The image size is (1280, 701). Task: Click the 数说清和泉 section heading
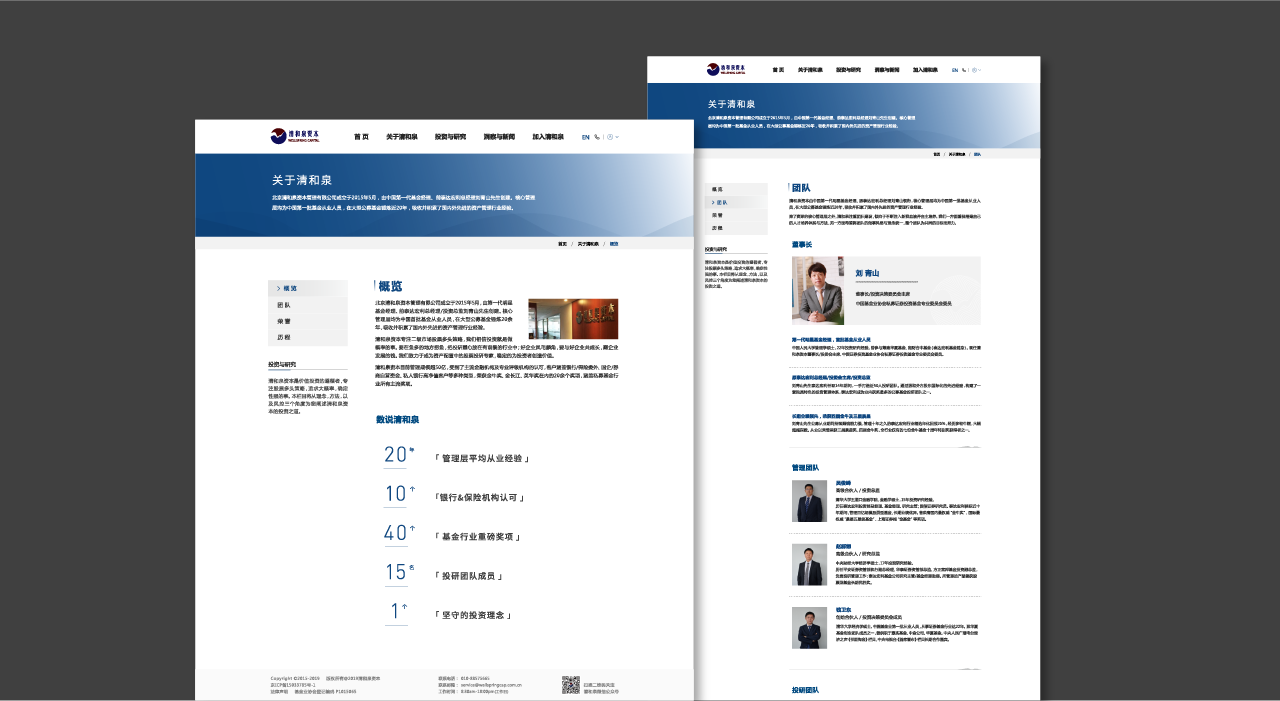[397, 420]
